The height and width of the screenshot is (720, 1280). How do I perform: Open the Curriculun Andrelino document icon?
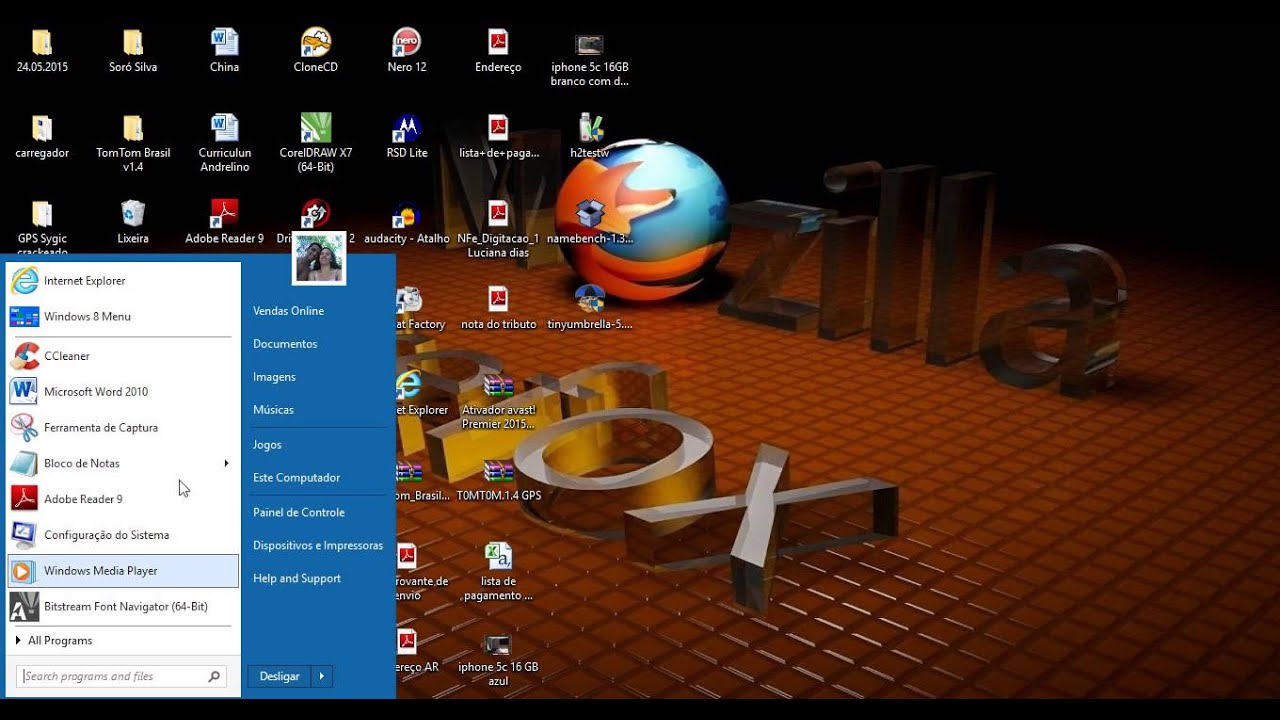click(224, 129)
